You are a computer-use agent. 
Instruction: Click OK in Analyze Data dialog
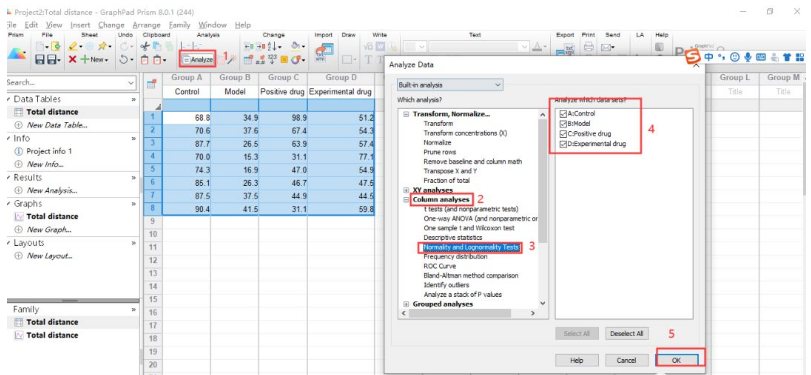tap(677, 360)
